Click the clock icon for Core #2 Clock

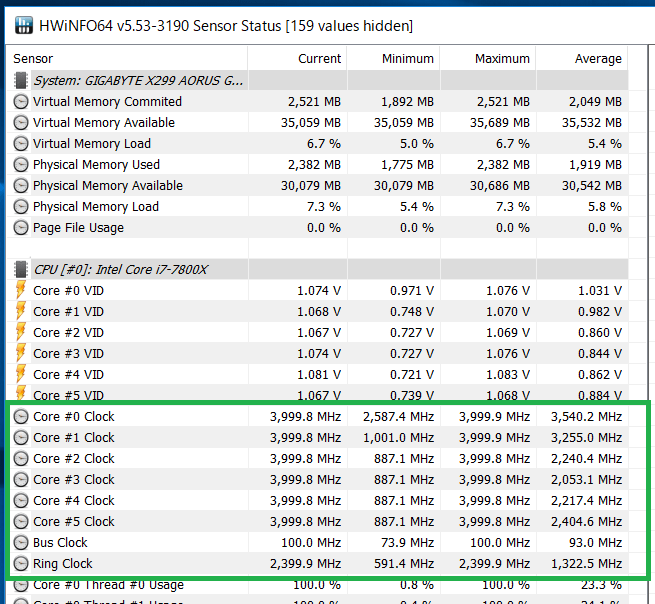[x=21, y=459]
